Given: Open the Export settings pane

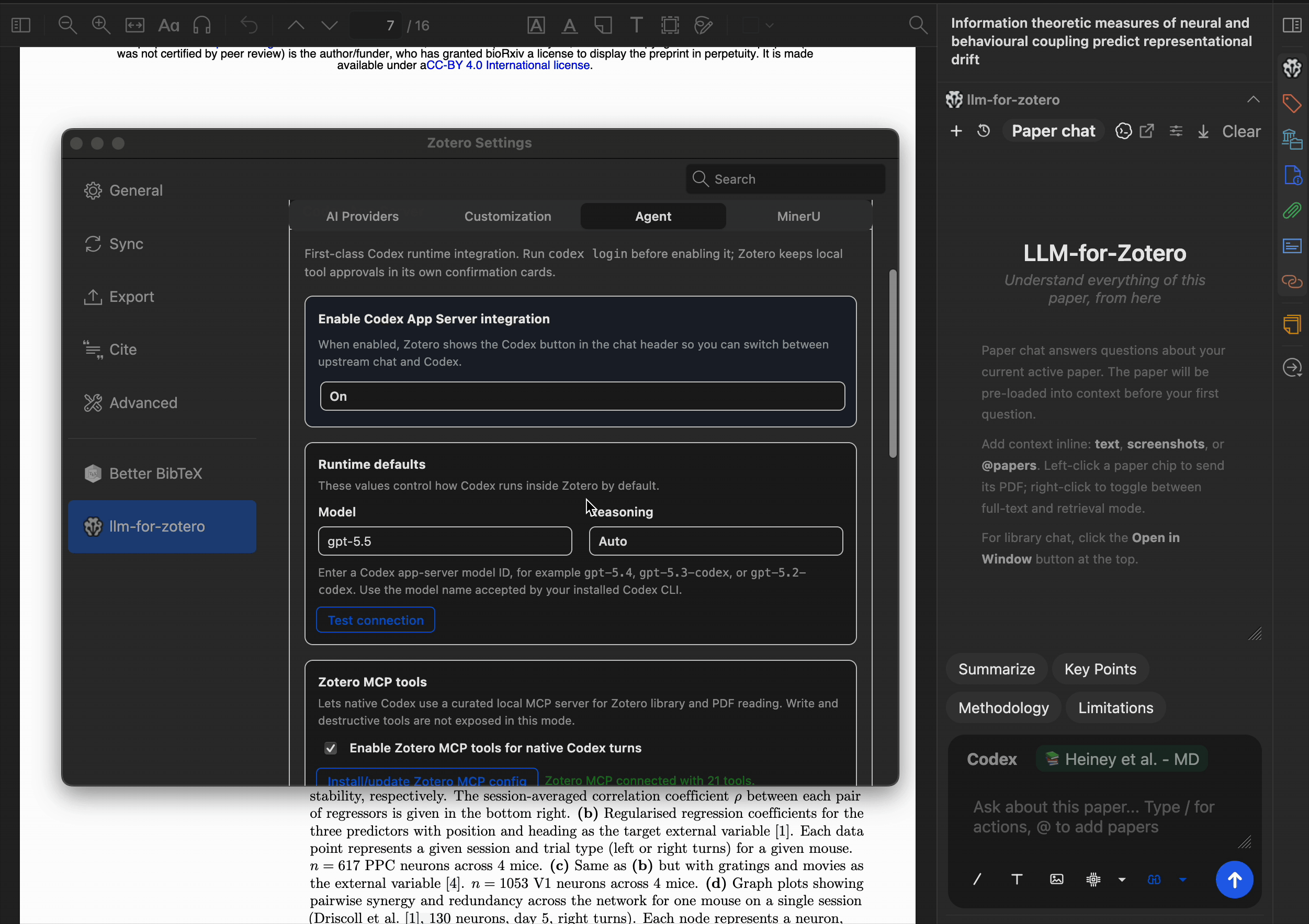Looking at the screenshot, I should coord(162,297).
